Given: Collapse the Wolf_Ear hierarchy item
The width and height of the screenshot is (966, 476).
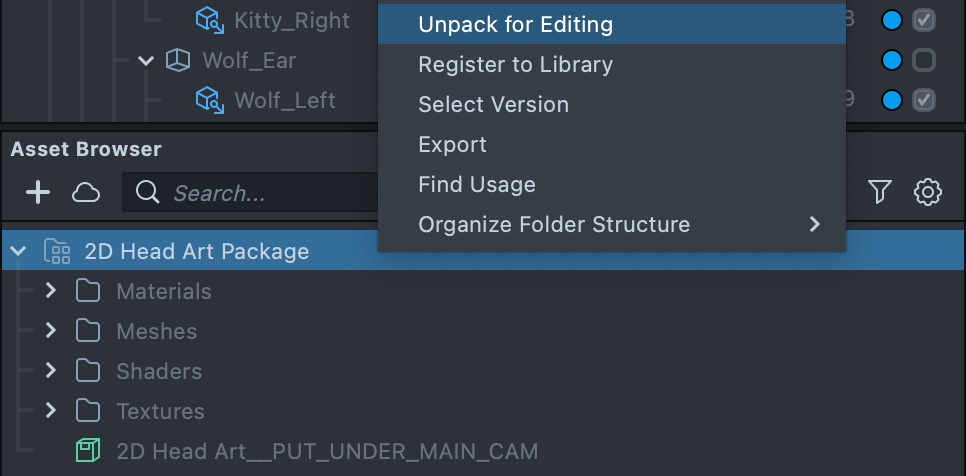Looking at the screenshot, I should pos(147,61).
